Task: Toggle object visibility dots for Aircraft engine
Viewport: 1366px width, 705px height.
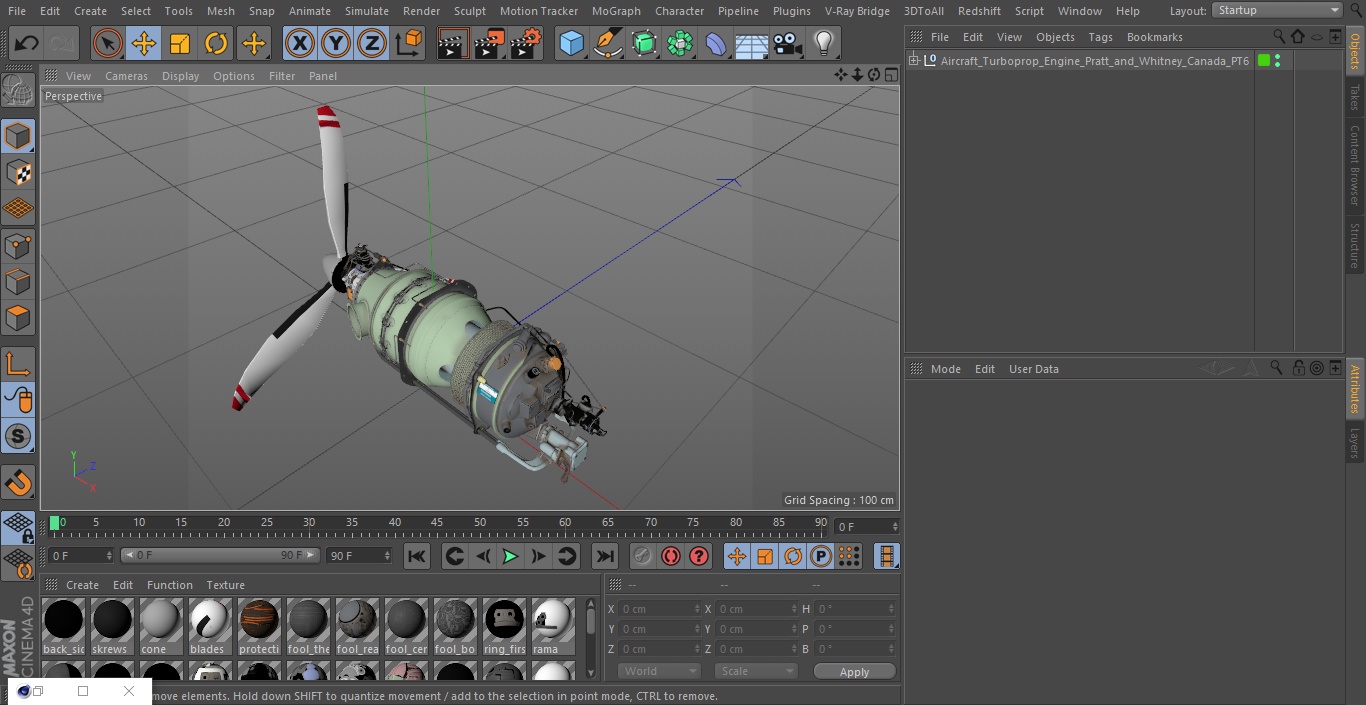Action: 1277,61
